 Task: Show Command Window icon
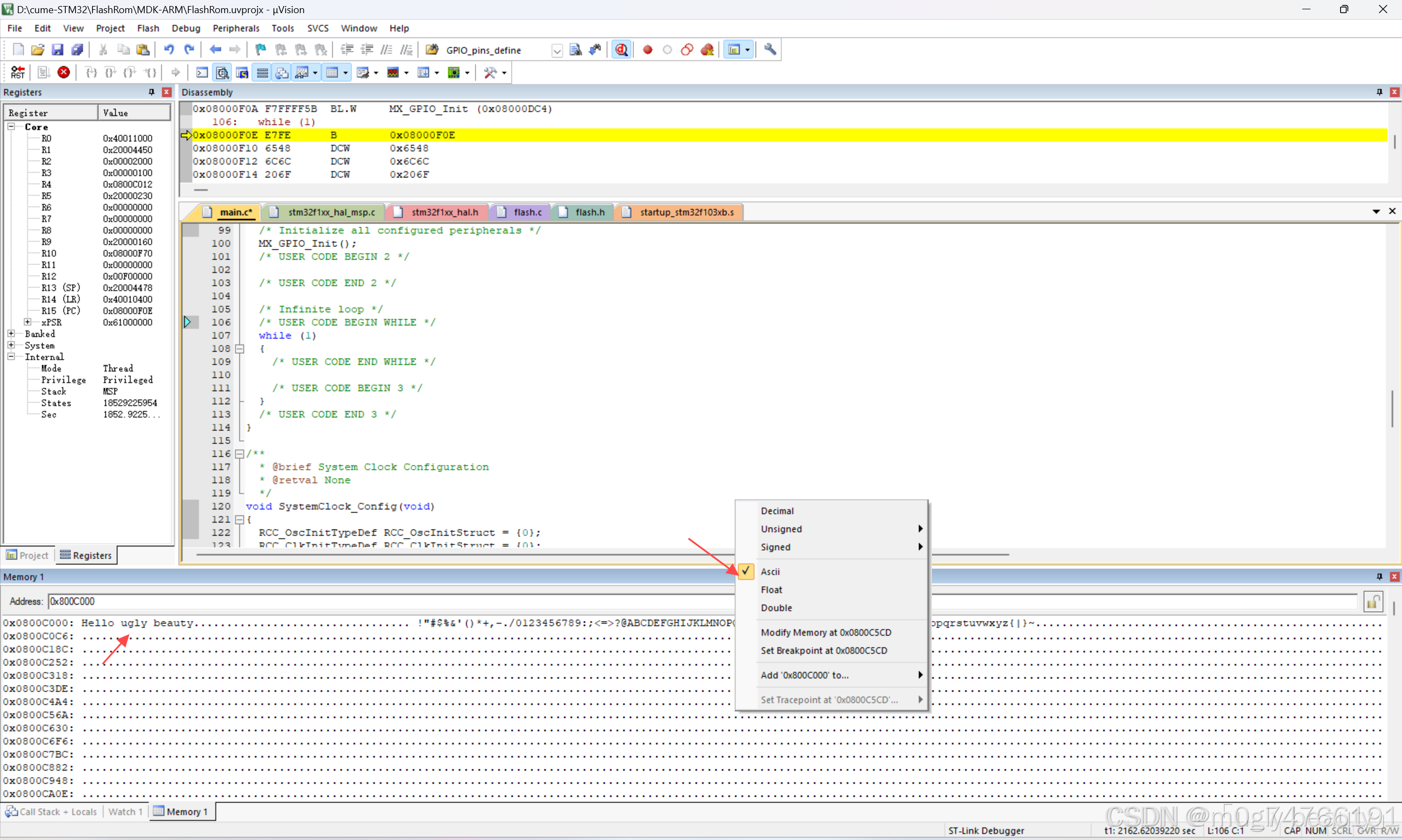click(202, 72)
